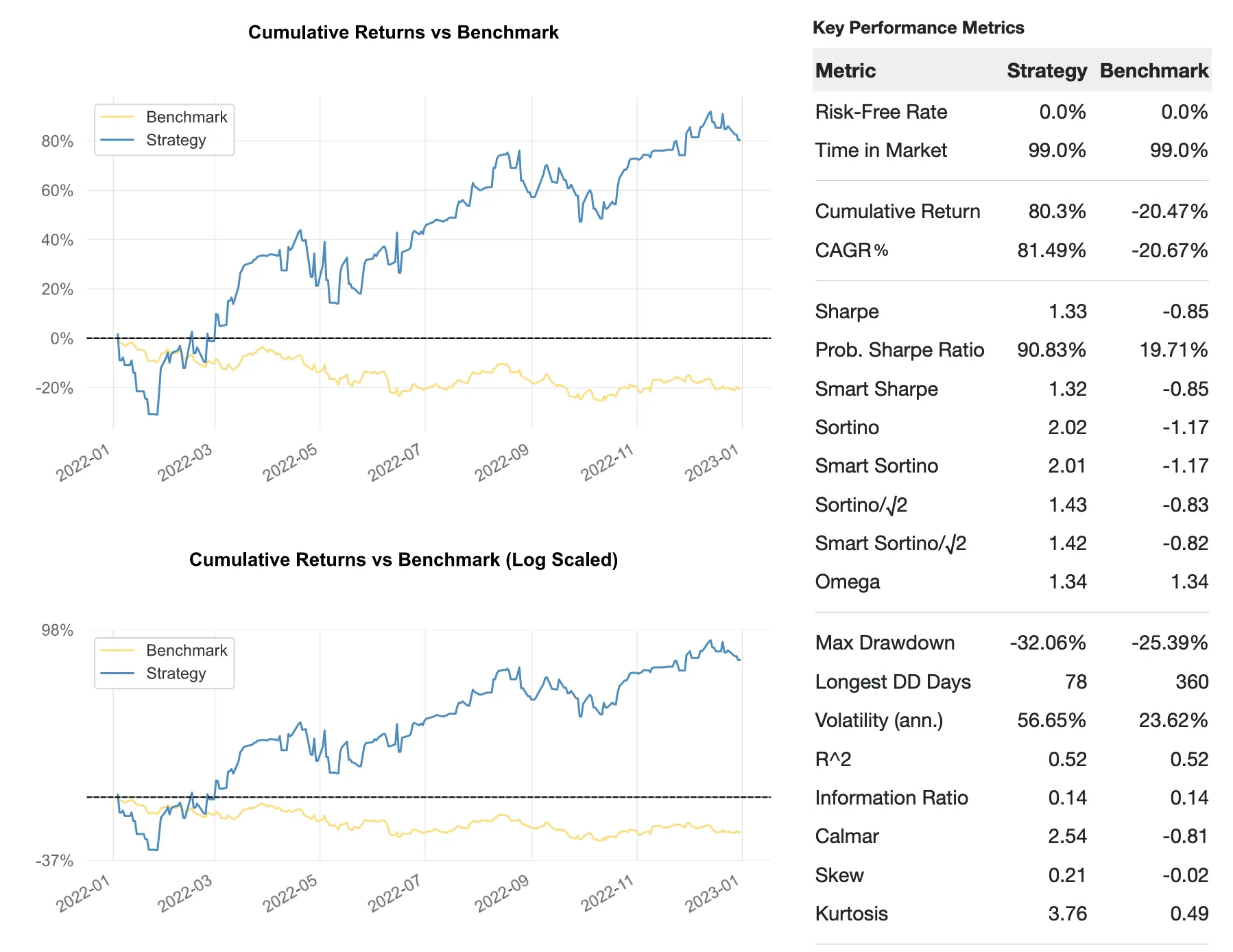The image size is (1233, 952).
Task: Click the Volatility (ann.) strategy value 56.65%
Action: click(1051, 720)
